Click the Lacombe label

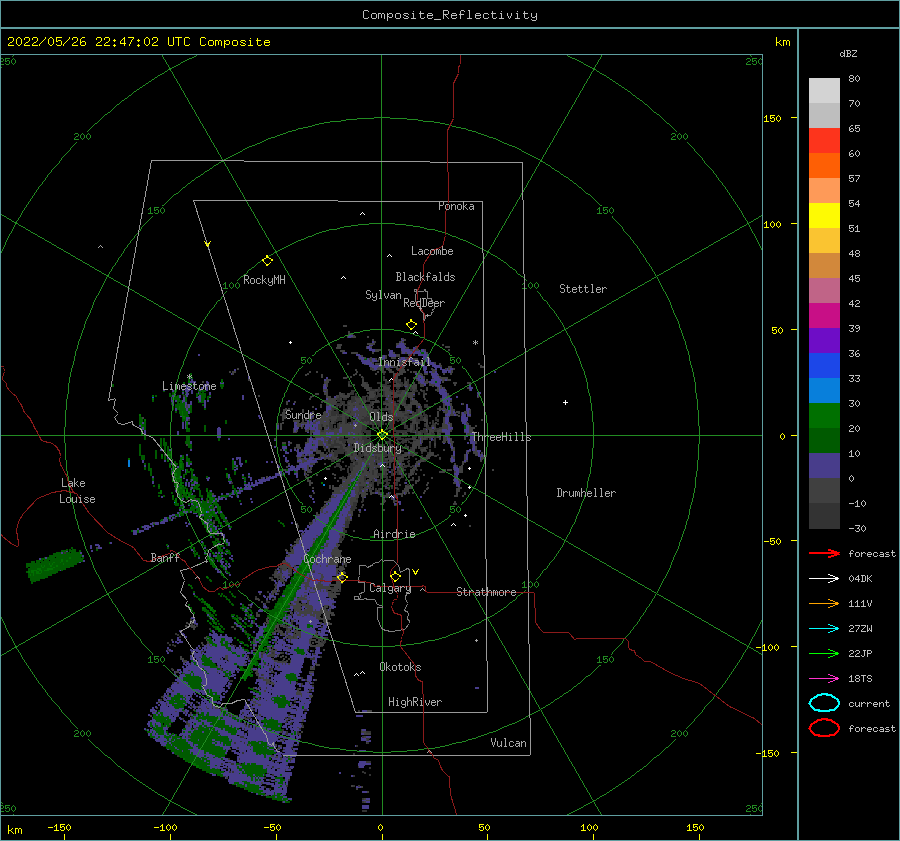[432, 251]
